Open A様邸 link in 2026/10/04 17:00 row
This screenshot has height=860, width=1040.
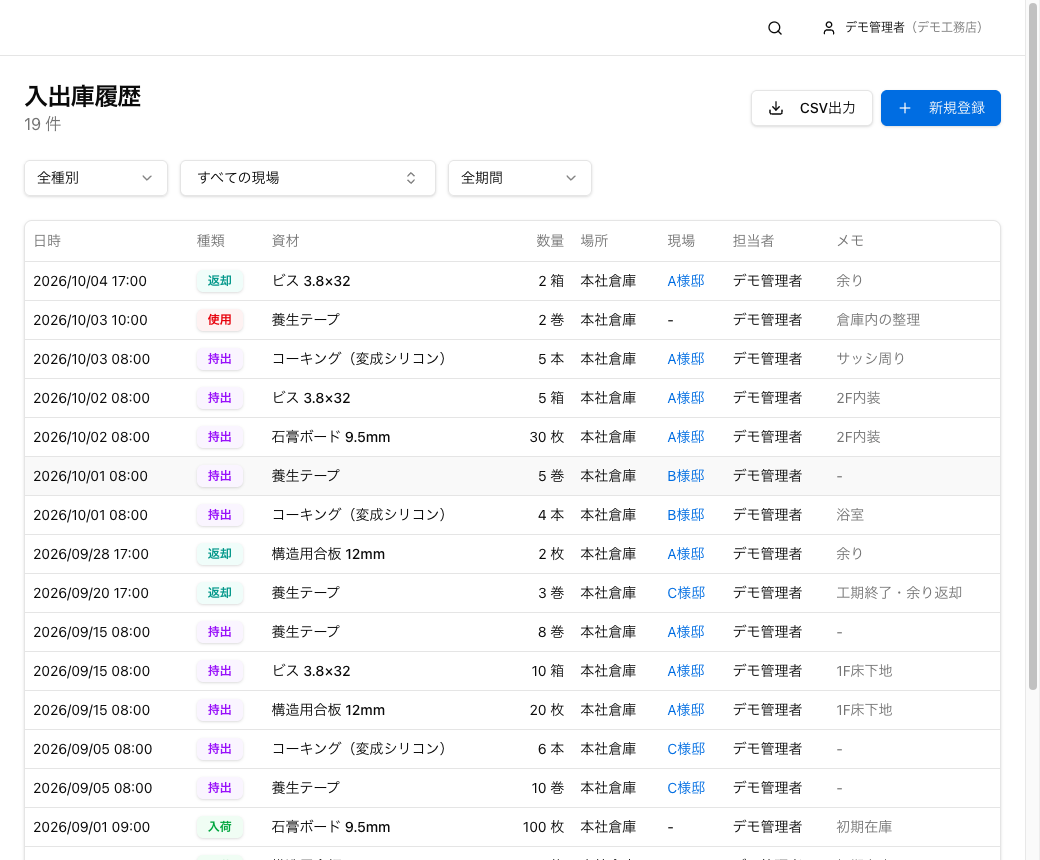(686, 281)
